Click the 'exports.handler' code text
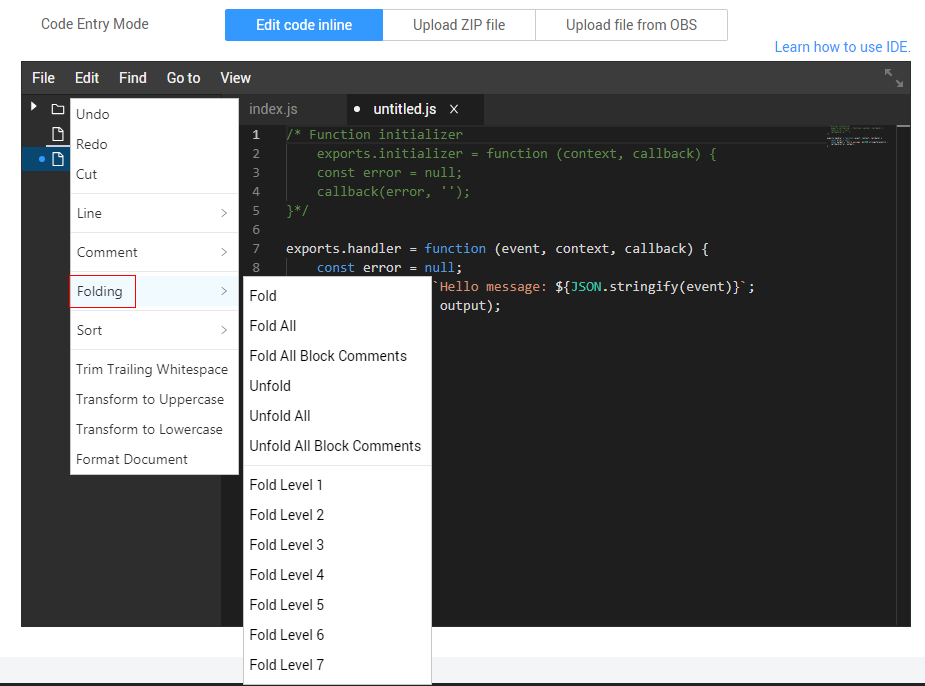 343,248
